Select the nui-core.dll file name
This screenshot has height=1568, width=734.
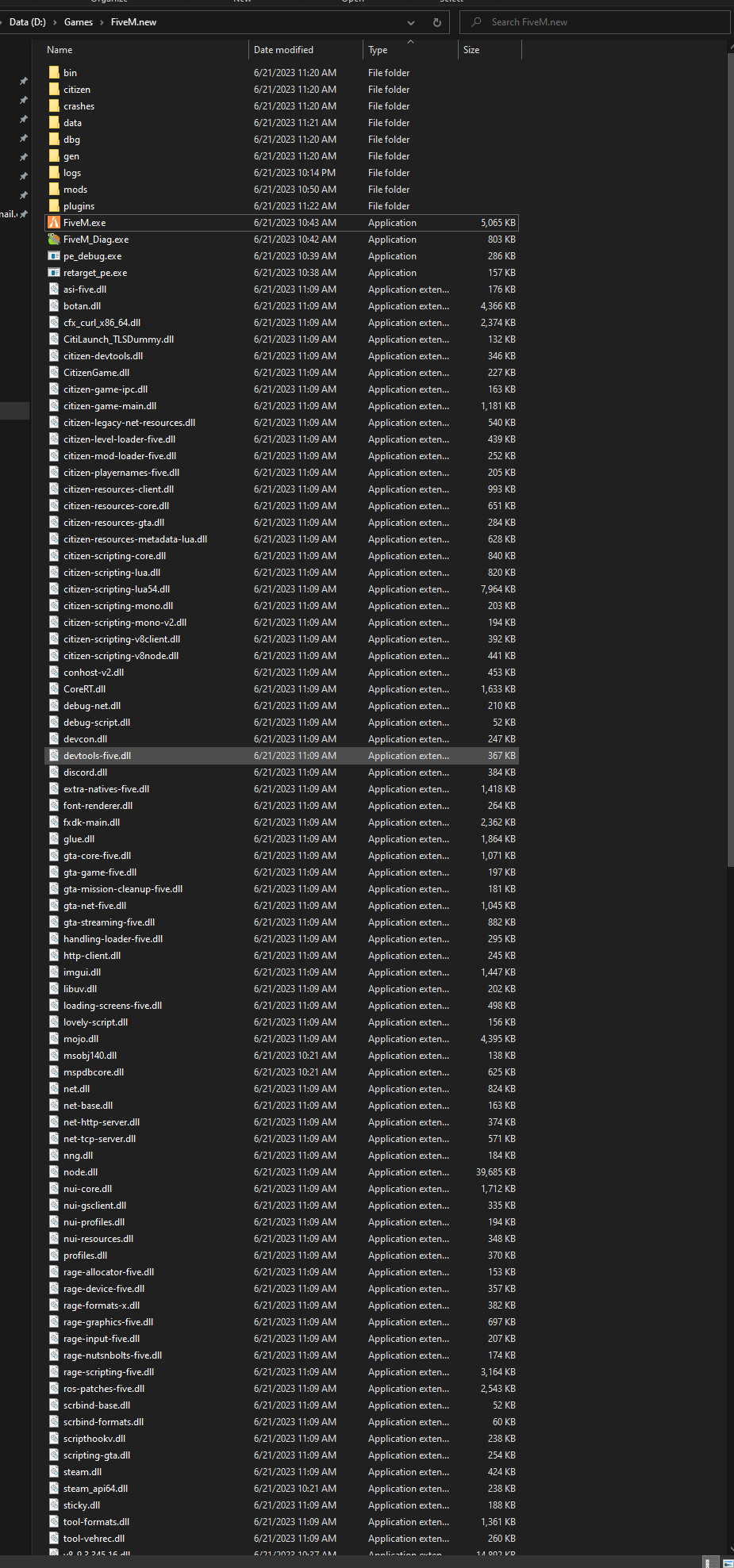click(88, 1189)
